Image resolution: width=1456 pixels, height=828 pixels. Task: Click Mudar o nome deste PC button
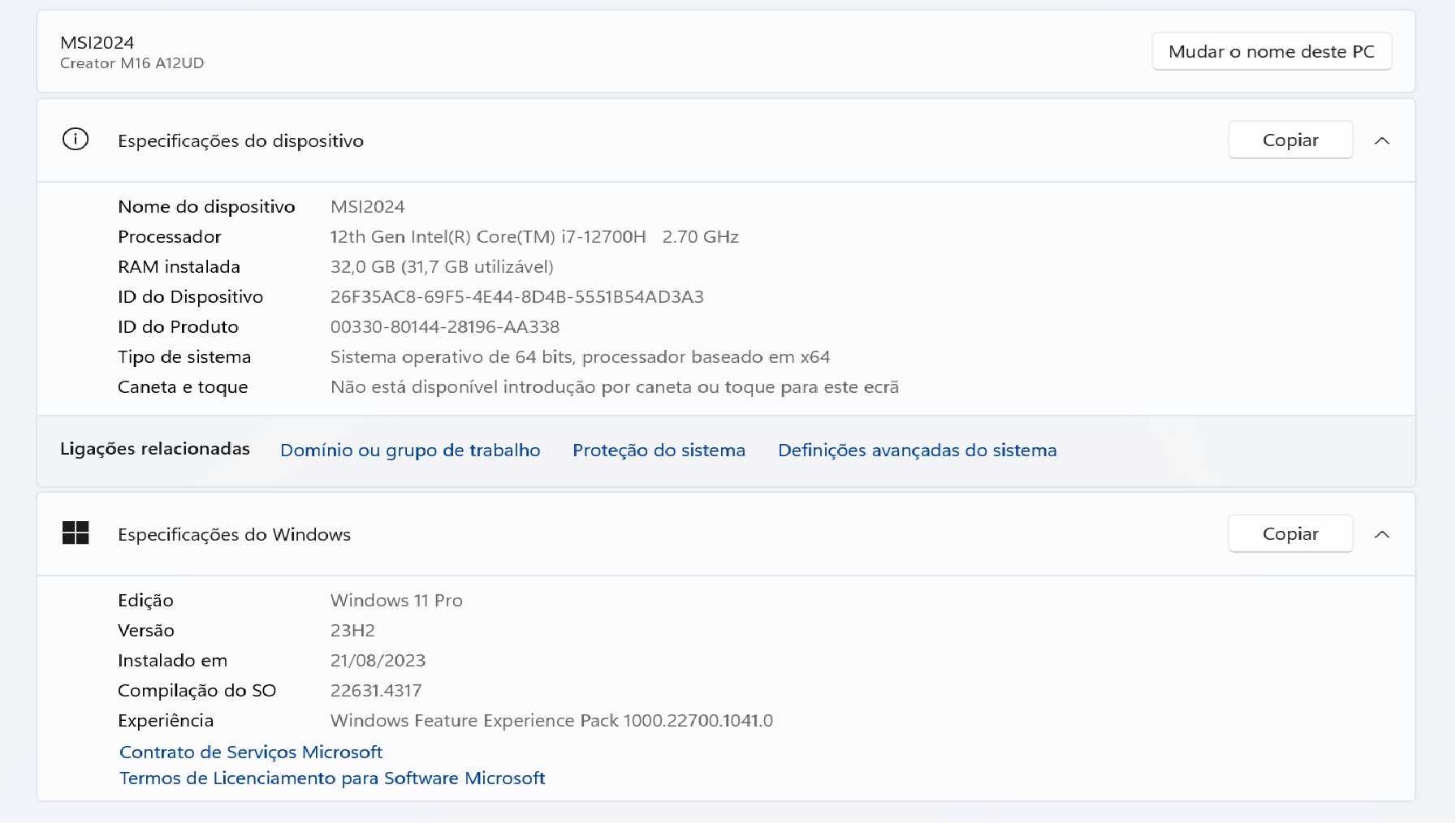tap(1272, 51)
